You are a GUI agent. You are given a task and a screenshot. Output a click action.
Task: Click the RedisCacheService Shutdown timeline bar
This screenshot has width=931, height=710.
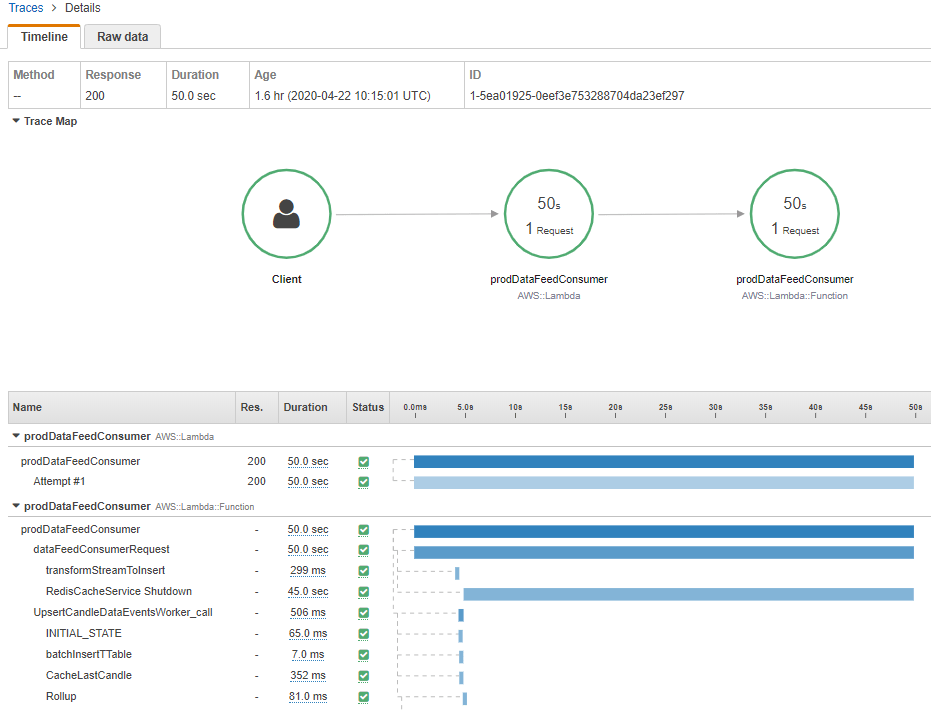click(689, 594)
